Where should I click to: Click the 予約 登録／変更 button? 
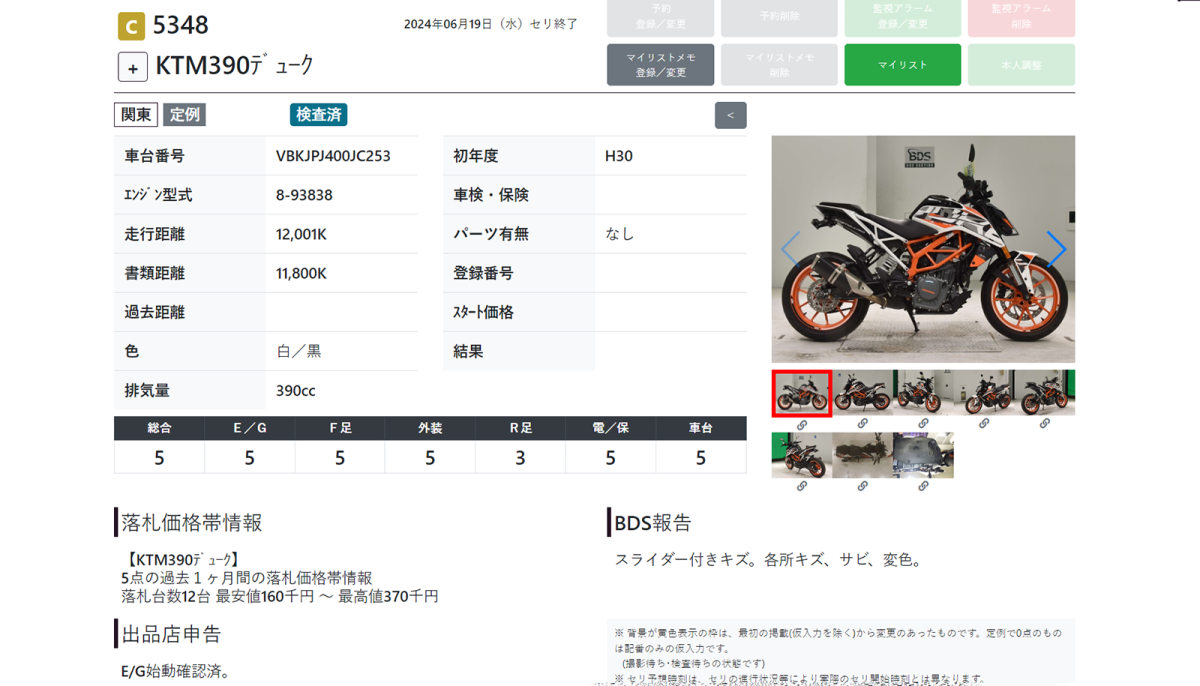tap(661, 16)
